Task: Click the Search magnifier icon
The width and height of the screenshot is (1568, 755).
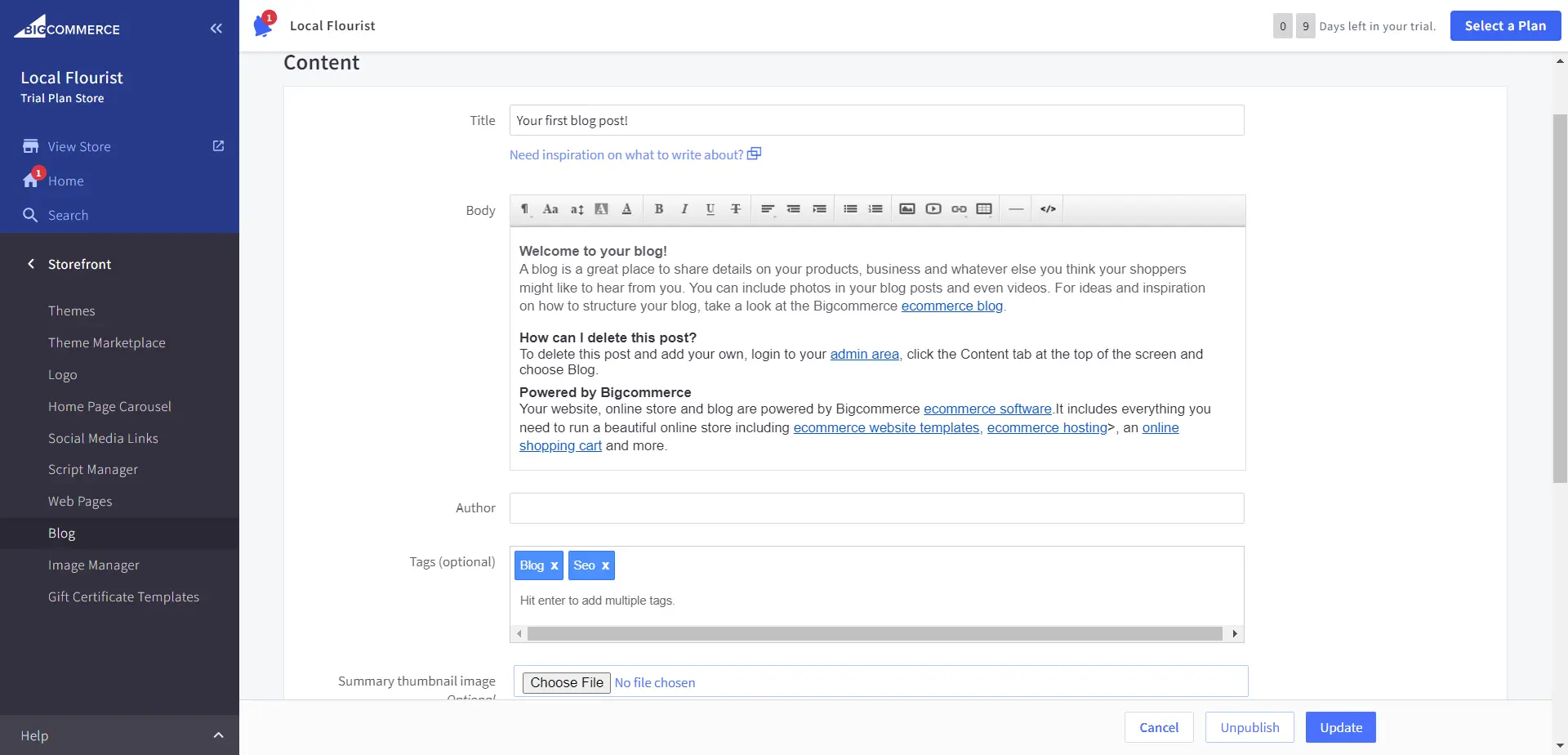Action: [x=30, y=215]
